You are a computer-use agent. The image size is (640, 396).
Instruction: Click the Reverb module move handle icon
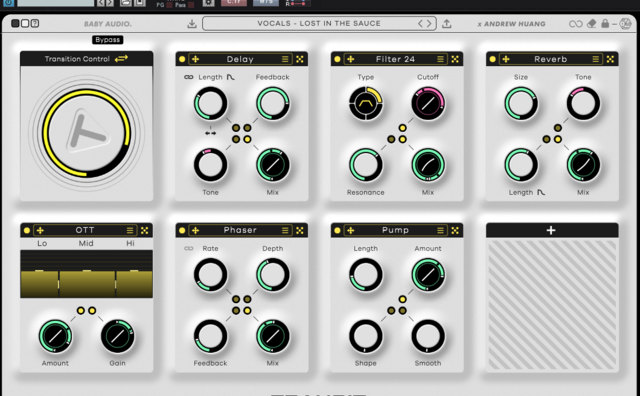(506, 59)
